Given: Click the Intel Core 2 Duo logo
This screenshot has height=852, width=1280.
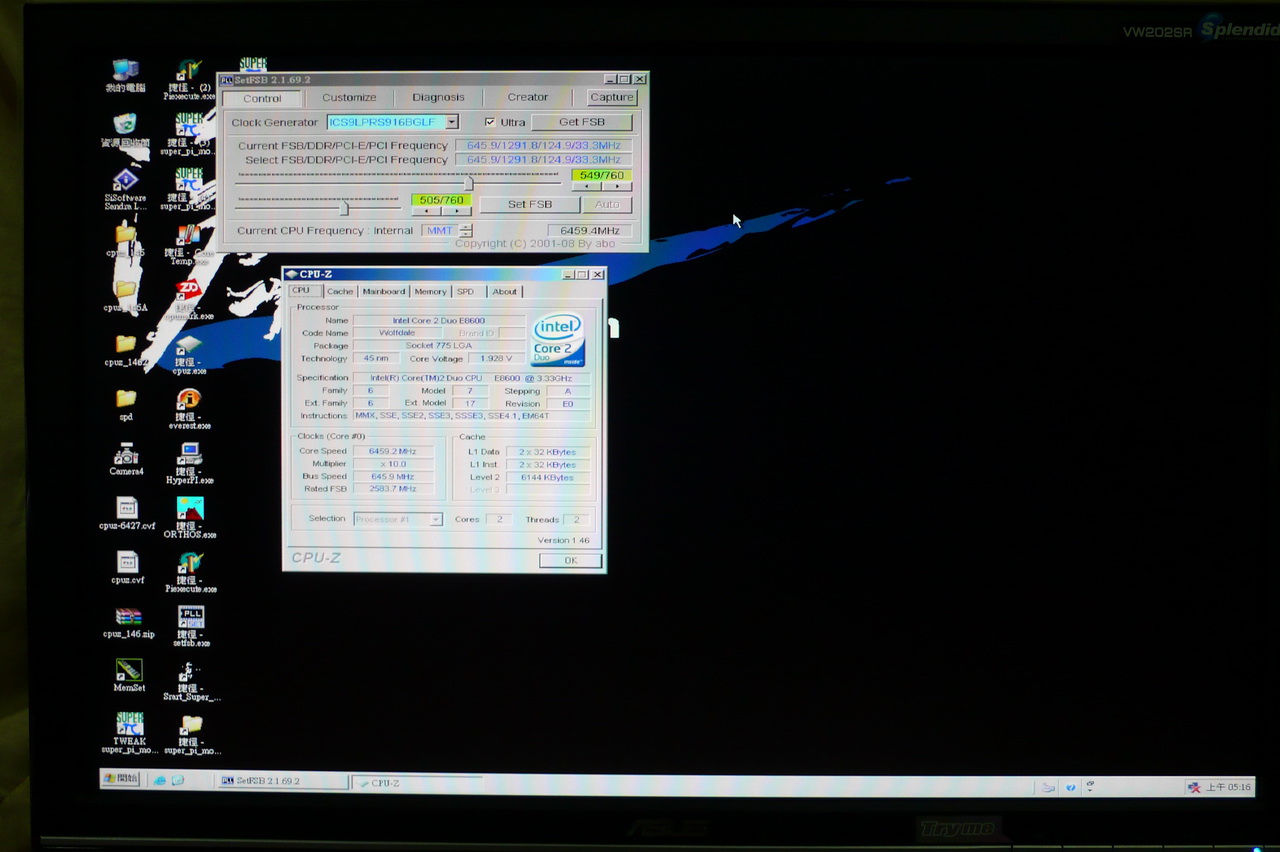Looking at the screenshot, I should [559, 341].
